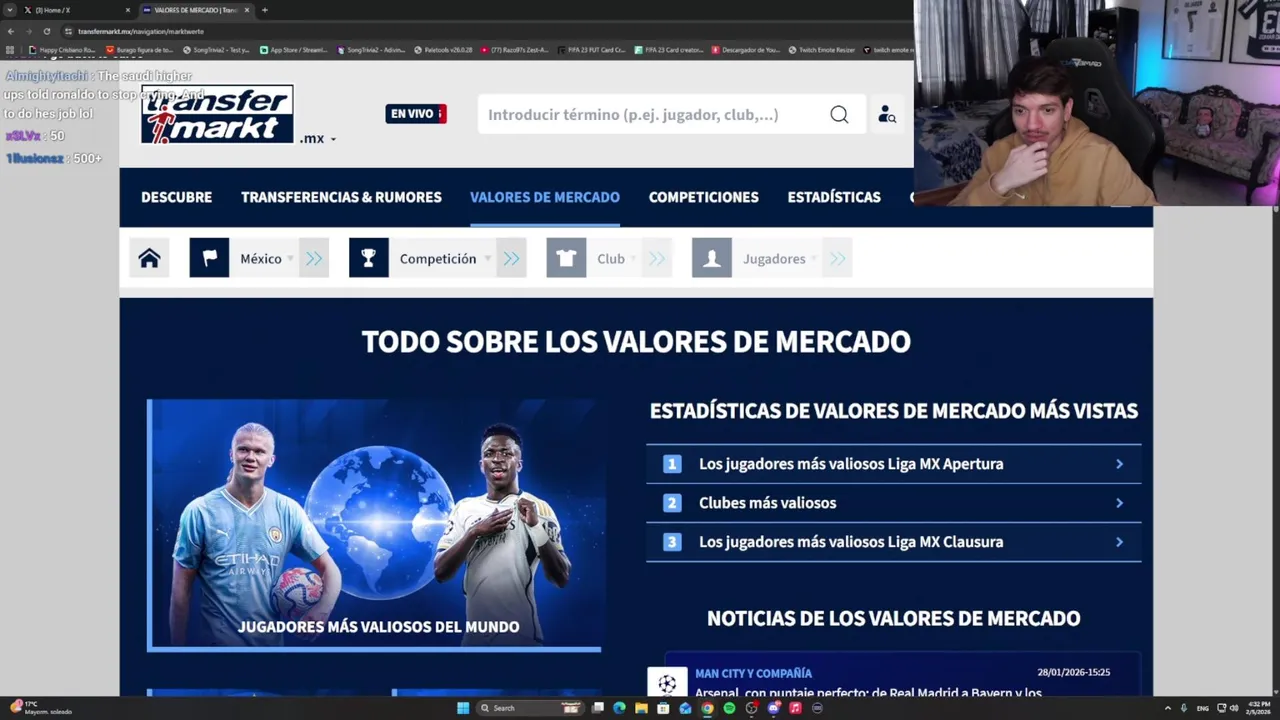Click the home icon in breadcrumb bar

[149, 258]
